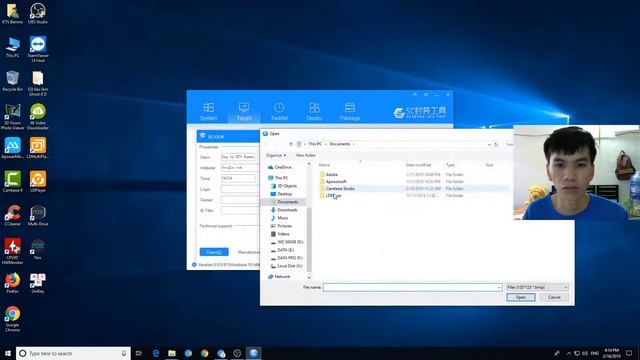Open Pictures in navigation pane
This screenshot has width=640, height=360.
[x=284, y=226]
